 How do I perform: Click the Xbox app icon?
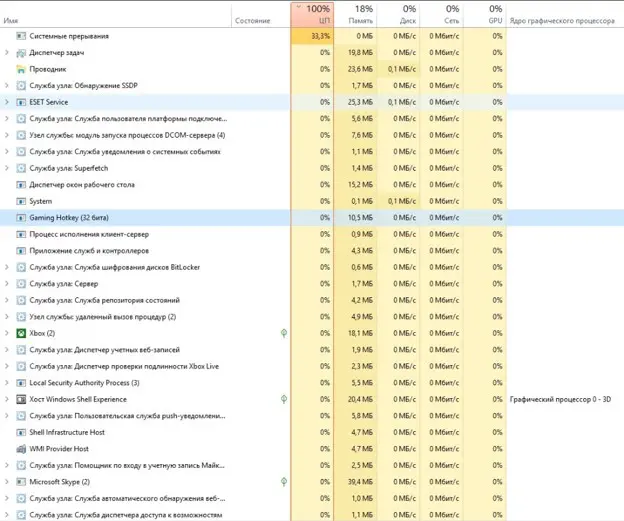tap(21, 333)
